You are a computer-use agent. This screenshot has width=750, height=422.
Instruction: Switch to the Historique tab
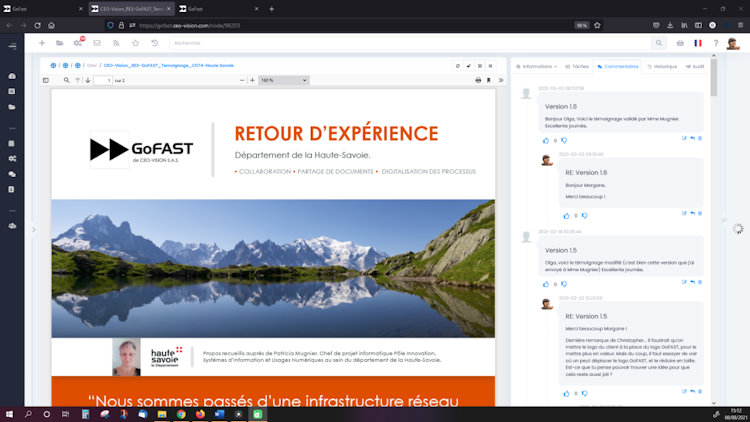tap(662, 67)
